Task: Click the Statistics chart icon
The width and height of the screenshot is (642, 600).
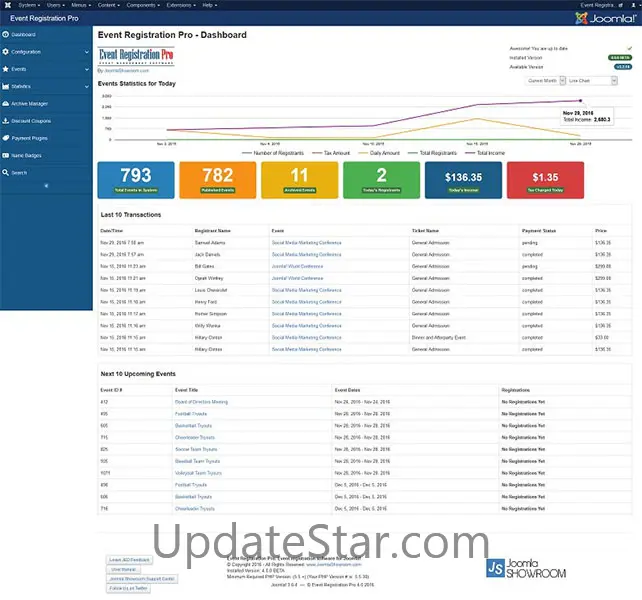Action: 5,86
